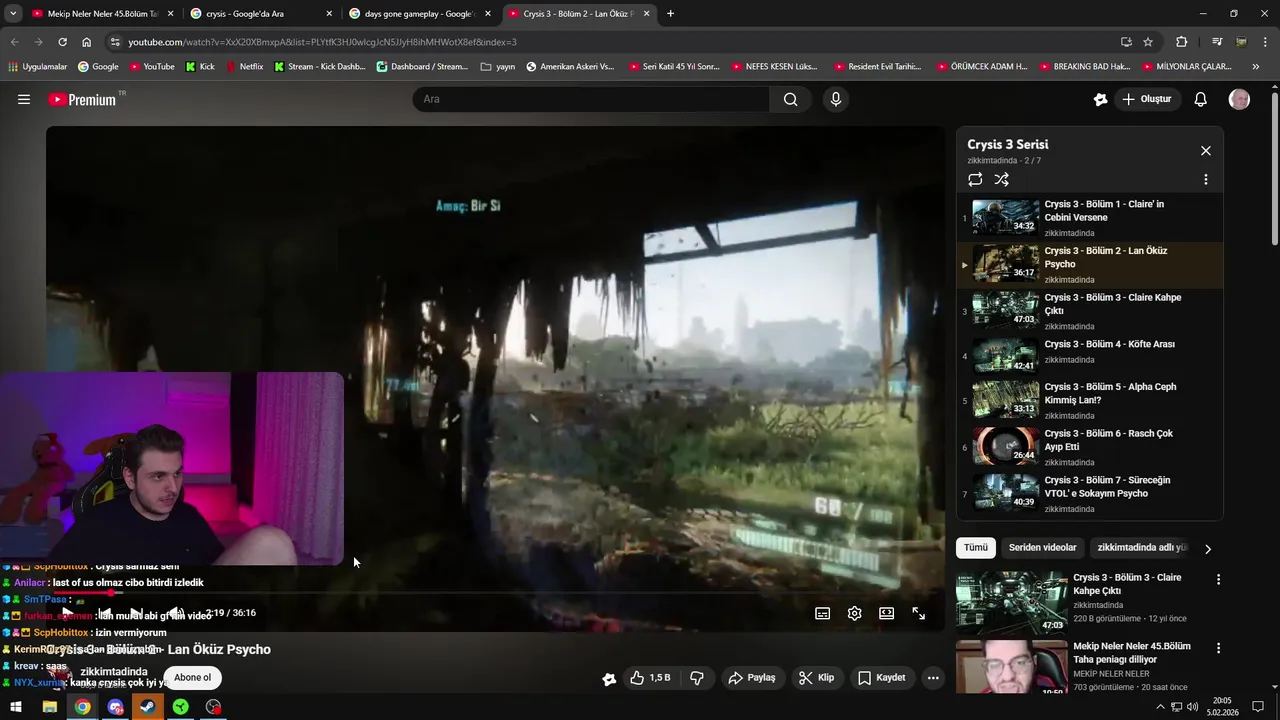Image resolution: width=1280 pixels, height=720 pixels.
Task: Open BREAKING BAD Hak... bookmark
Action: click(x=1085, y=67)
